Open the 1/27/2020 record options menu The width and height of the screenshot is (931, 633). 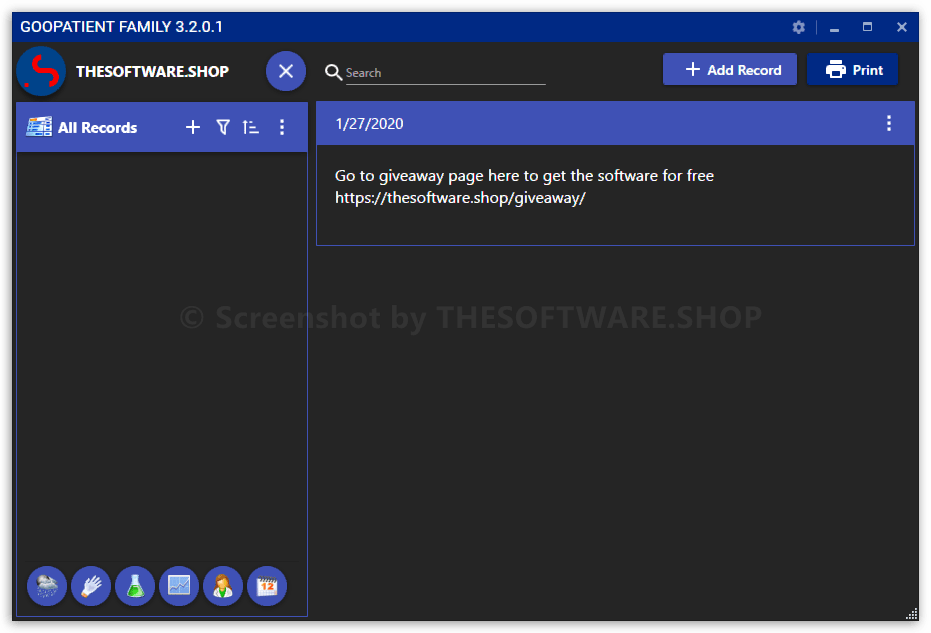889,124
